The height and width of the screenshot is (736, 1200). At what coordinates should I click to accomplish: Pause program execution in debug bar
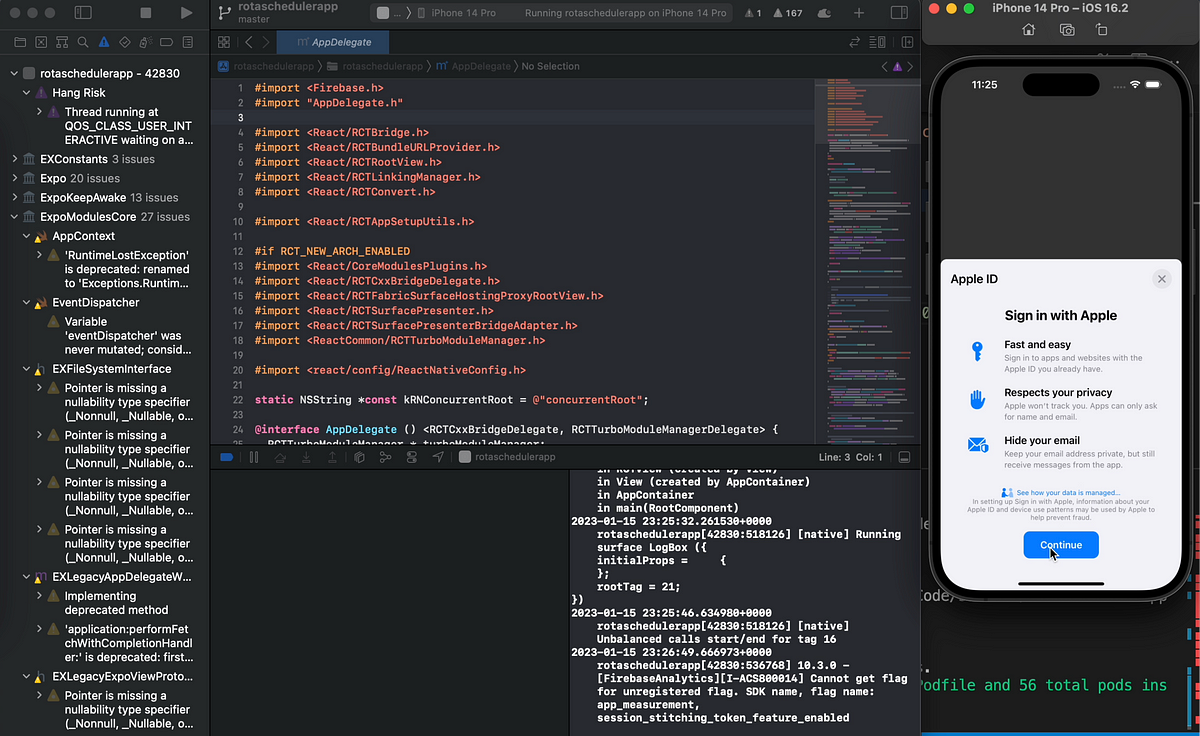coord(254,457)
